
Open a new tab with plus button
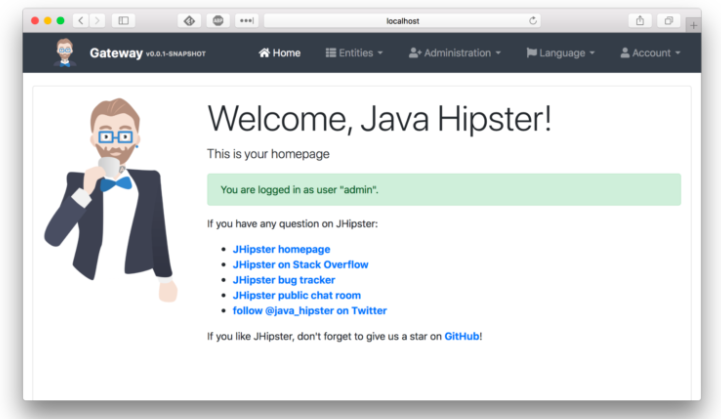[x=694, y=24]
